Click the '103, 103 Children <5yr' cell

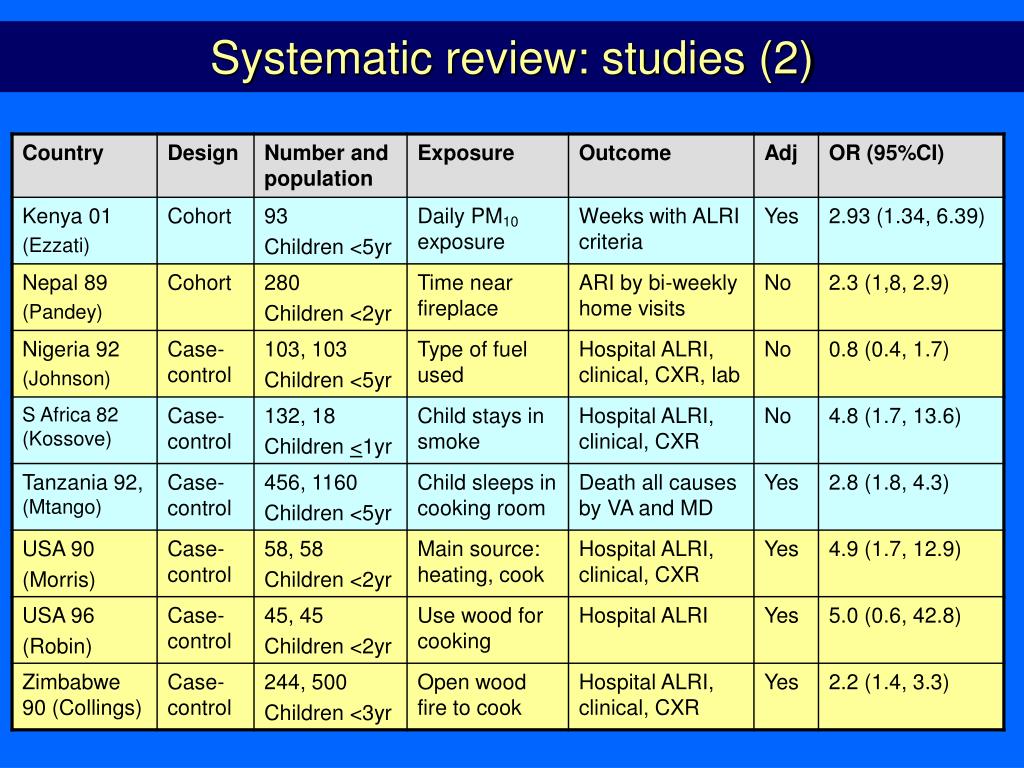tap(330, 364)
